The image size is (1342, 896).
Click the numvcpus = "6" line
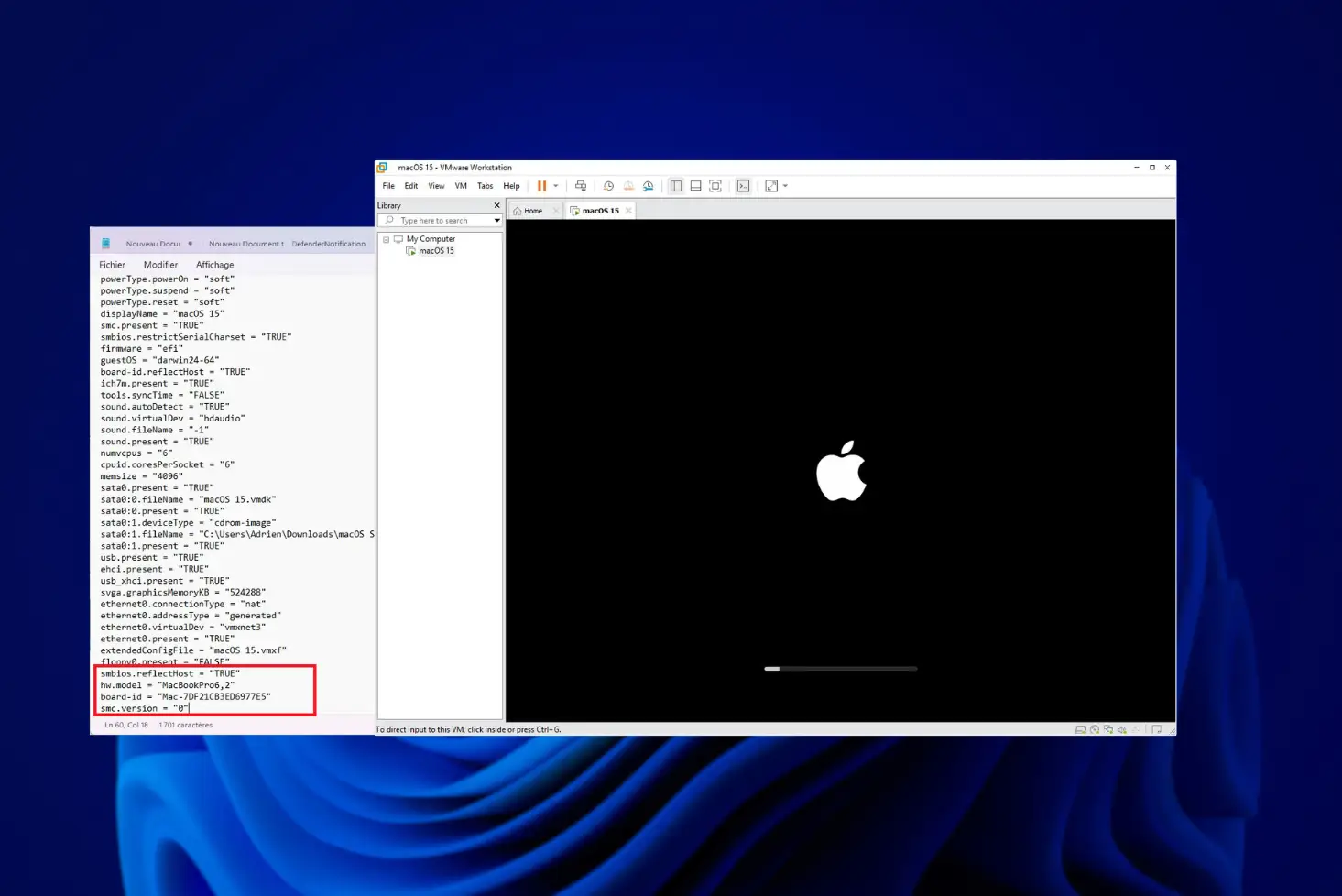coord(136,453)
